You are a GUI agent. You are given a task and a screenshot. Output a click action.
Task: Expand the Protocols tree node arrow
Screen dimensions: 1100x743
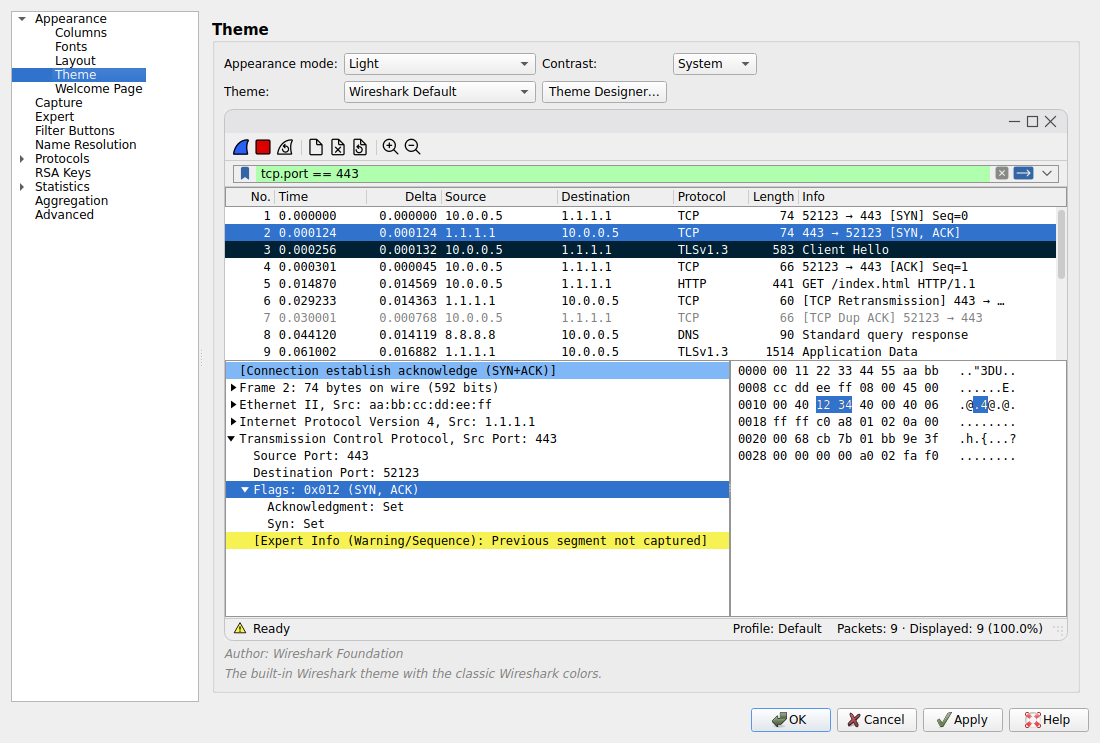pyautogui.click(x=22, y=159)
